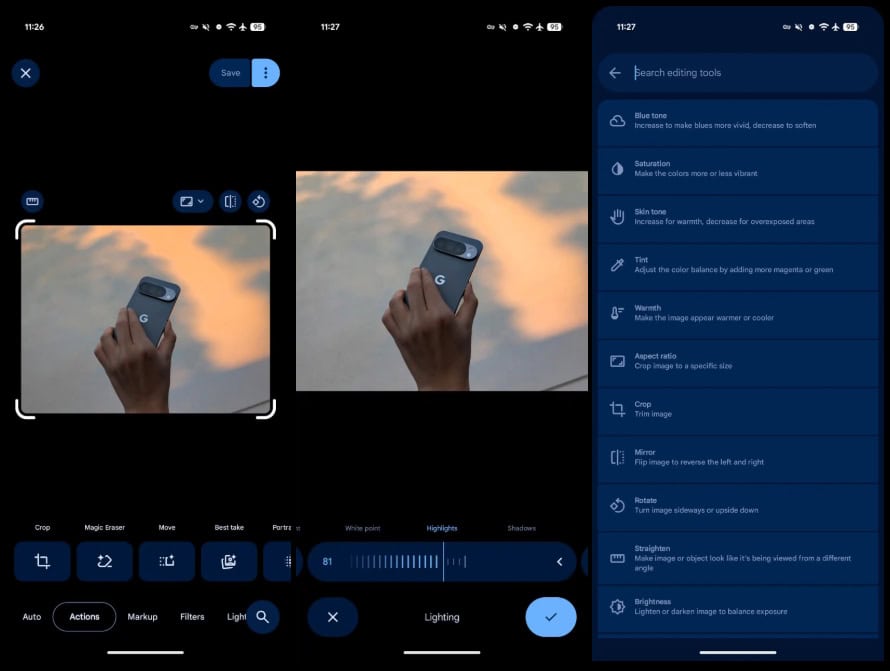890x671 pixels.
Task: Open the three-dot overflow menu beside Save
Action: [265, 73]
